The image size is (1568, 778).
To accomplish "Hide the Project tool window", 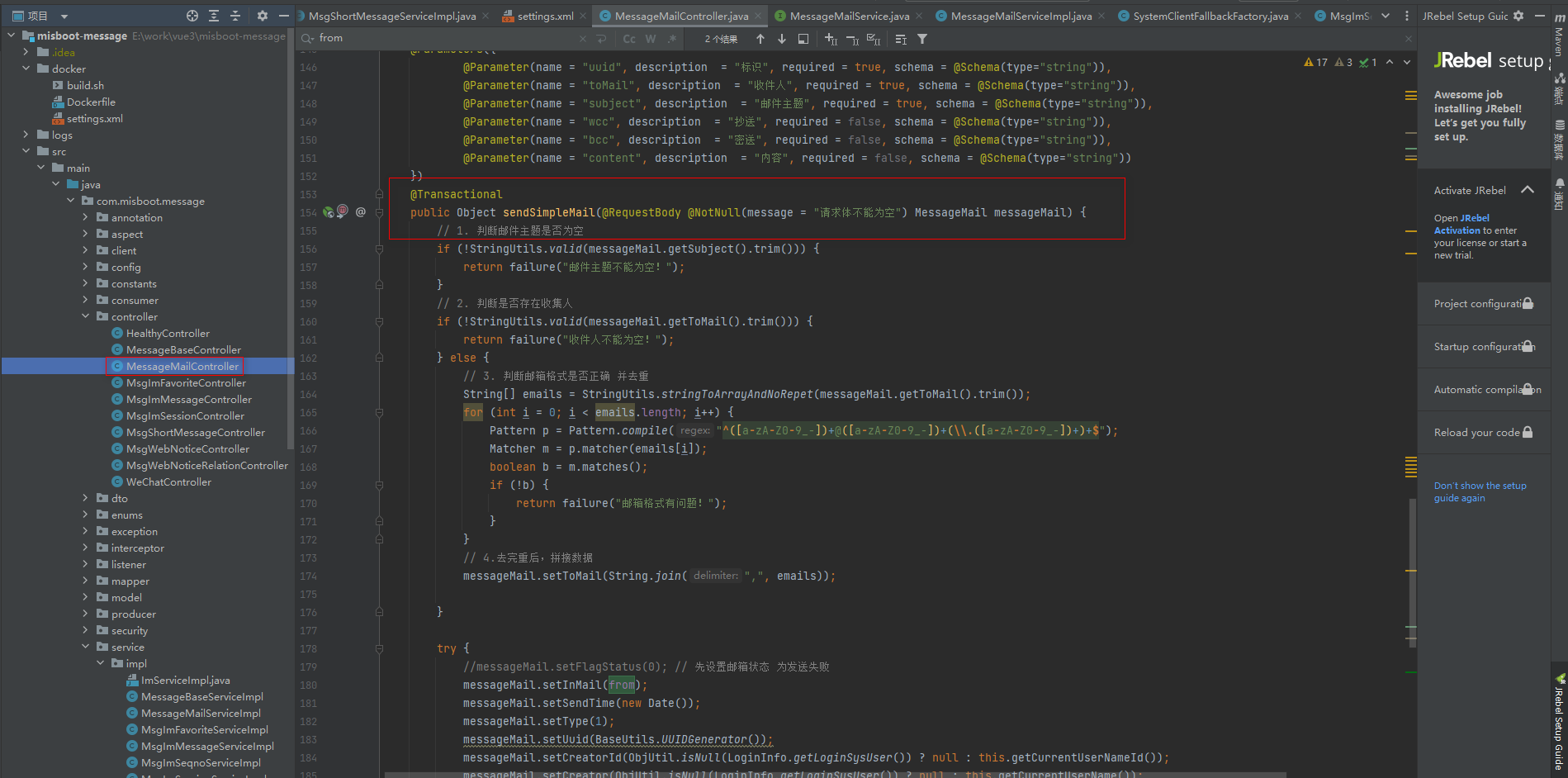I will tap(284, 16).
